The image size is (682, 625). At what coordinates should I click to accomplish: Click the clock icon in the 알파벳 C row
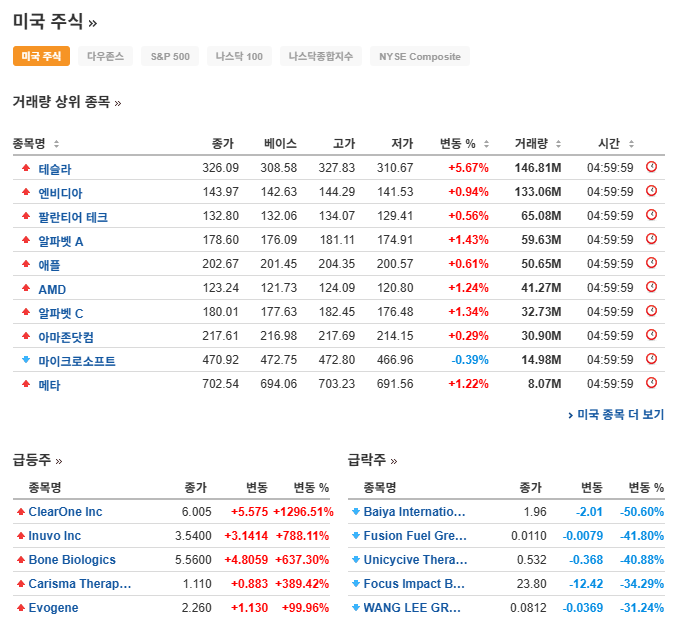pos(651,311)
